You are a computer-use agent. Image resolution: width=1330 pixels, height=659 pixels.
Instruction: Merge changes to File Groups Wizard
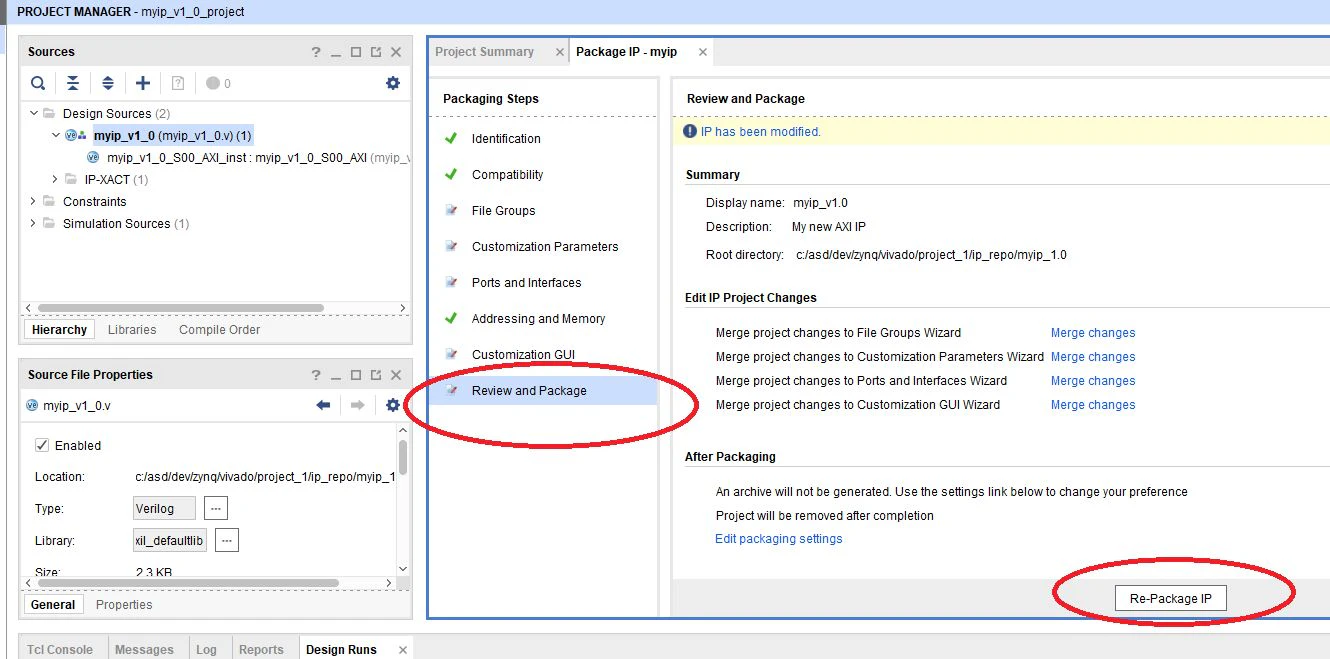point(1093,333)
